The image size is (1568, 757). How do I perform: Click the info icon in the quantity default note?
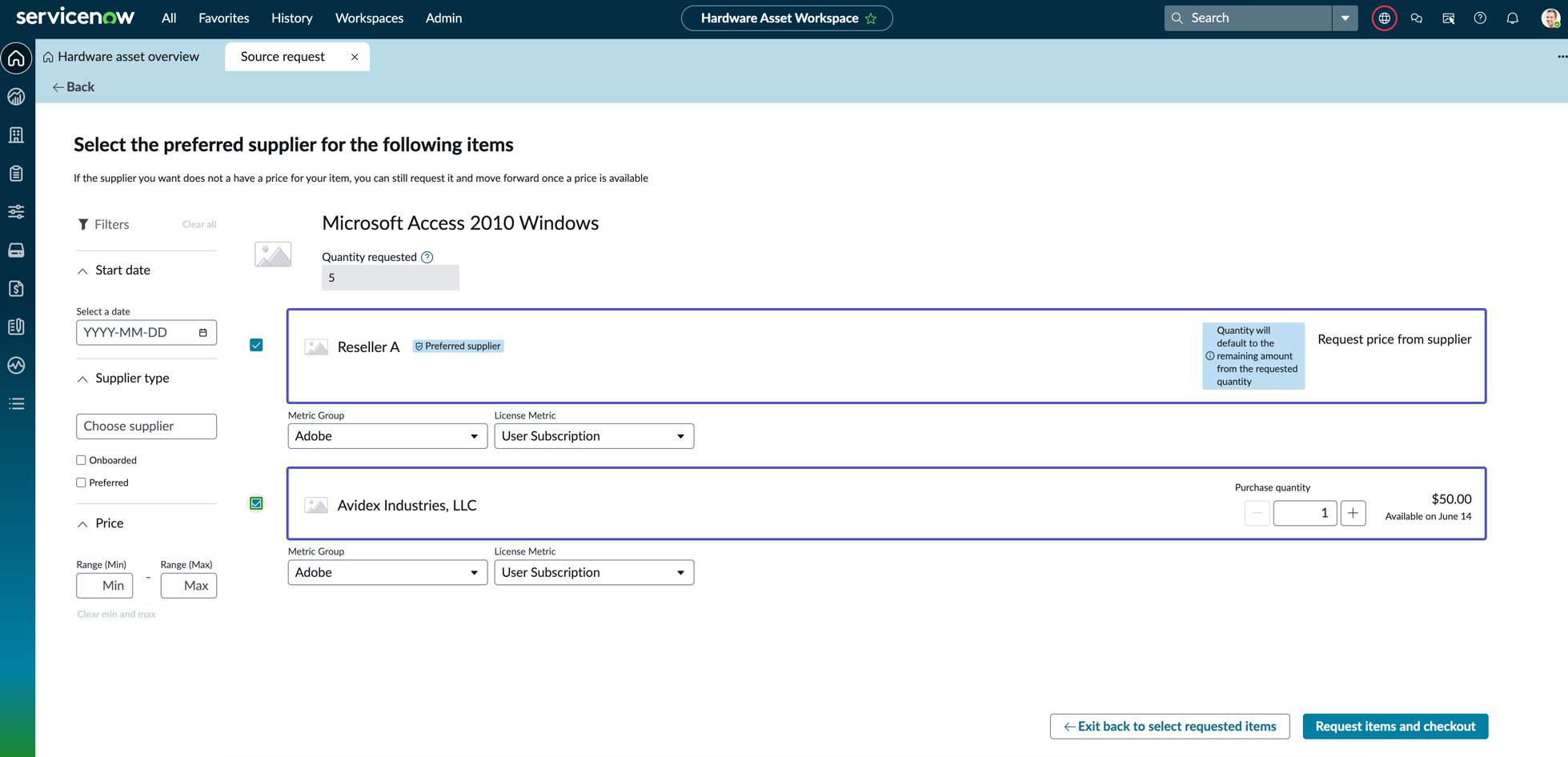coord(1210,356)
